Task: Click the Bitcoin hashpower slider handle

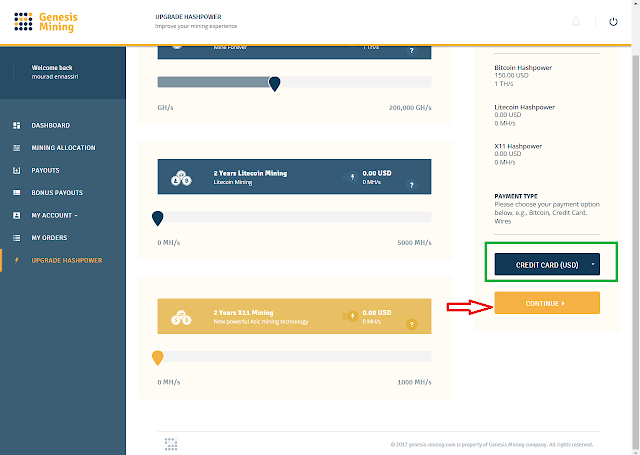Action: (x=275, y=84)
